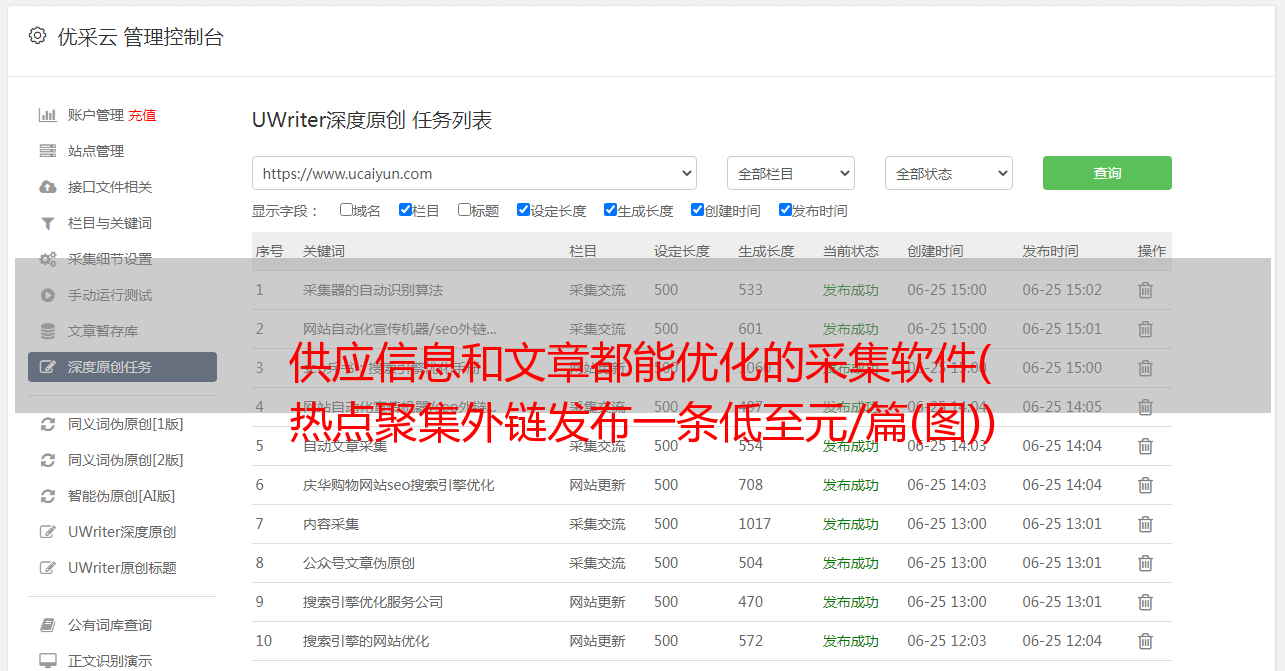1285x671 pixels.
Task: Click trash icon for row 10
Action: pos(1145,641)
